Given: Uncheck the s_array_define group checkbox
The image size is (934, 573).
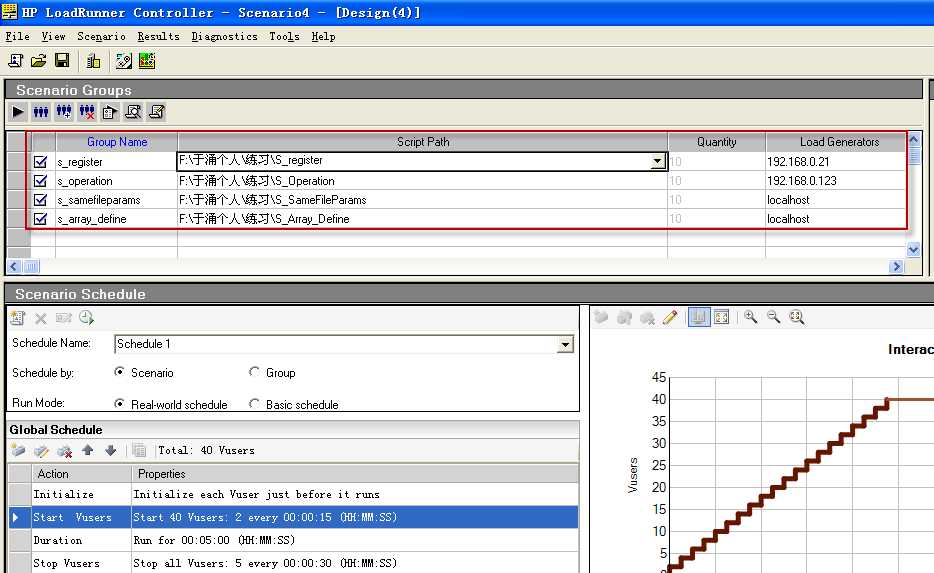Looking at the screenshot, I should coord(41,219).
